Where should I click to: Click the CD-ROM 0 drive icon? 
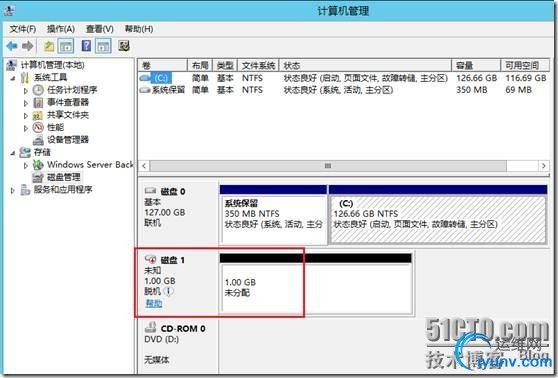click(151, 327)
